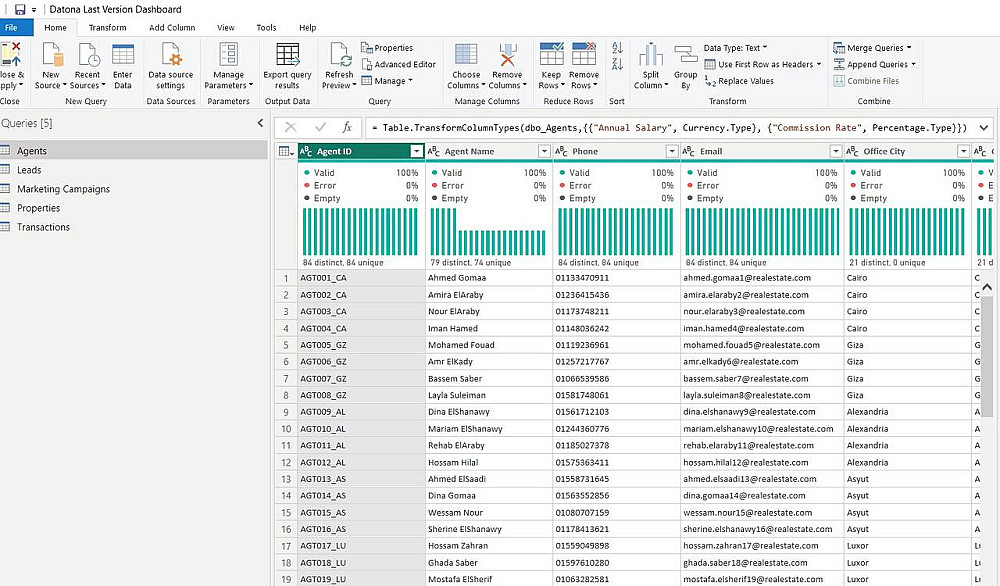Image resolution: width=1000 pixels, height=586 pixels.
Task: Switch to the Transform tab
Action: click(107, 28)
